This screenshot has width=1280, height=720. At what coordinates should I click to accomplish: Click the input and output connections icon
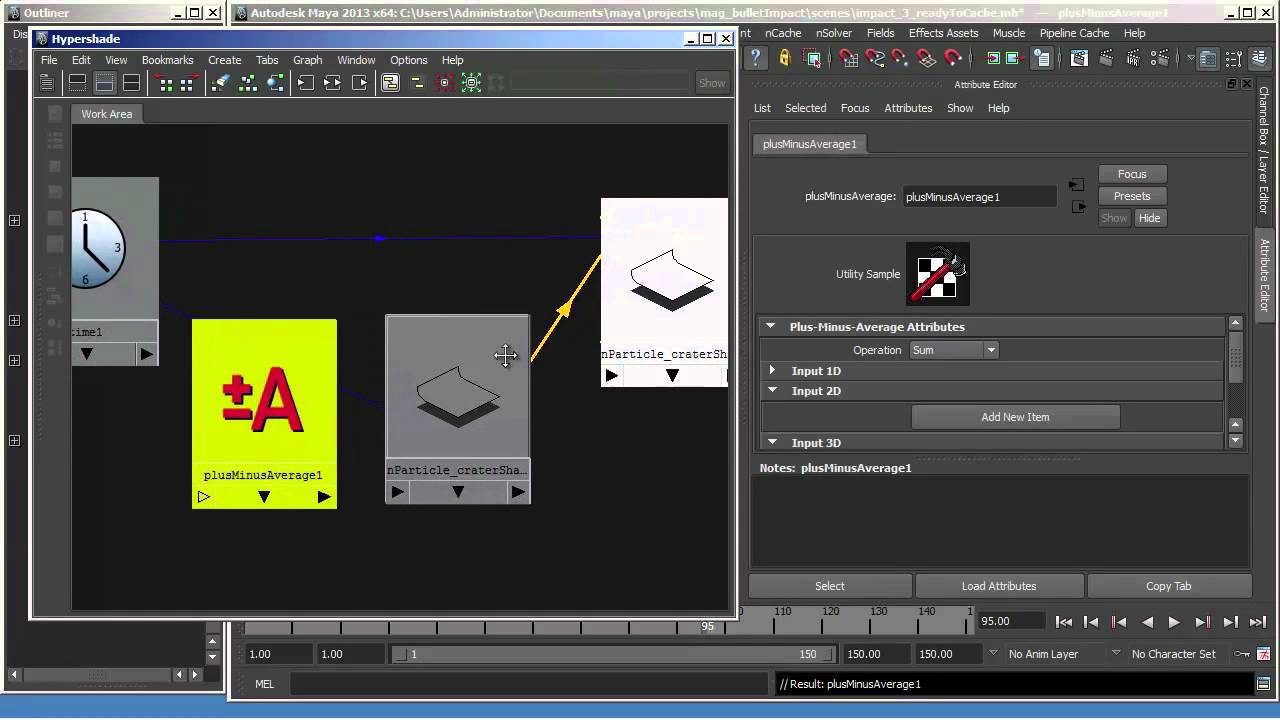pyautogui.click(x=332, y=83)
